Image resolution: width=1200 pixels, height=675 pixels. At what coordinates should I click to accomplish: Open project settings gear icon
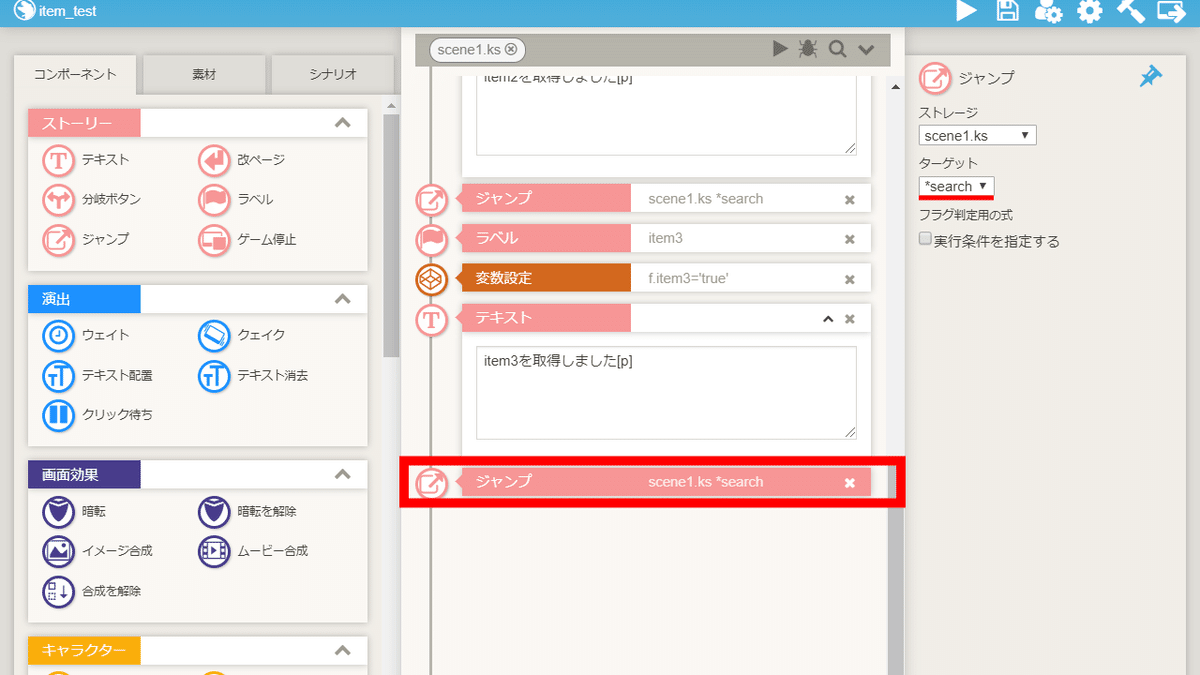pyautogui.click(x=1089, y=11)
